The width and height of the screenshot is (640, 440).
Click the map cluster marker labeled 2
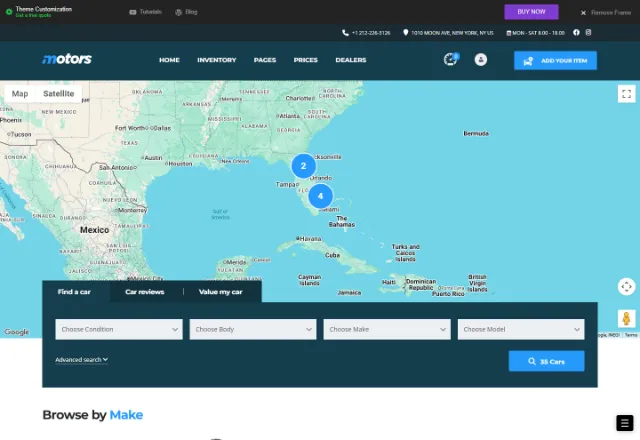point(303,166)
